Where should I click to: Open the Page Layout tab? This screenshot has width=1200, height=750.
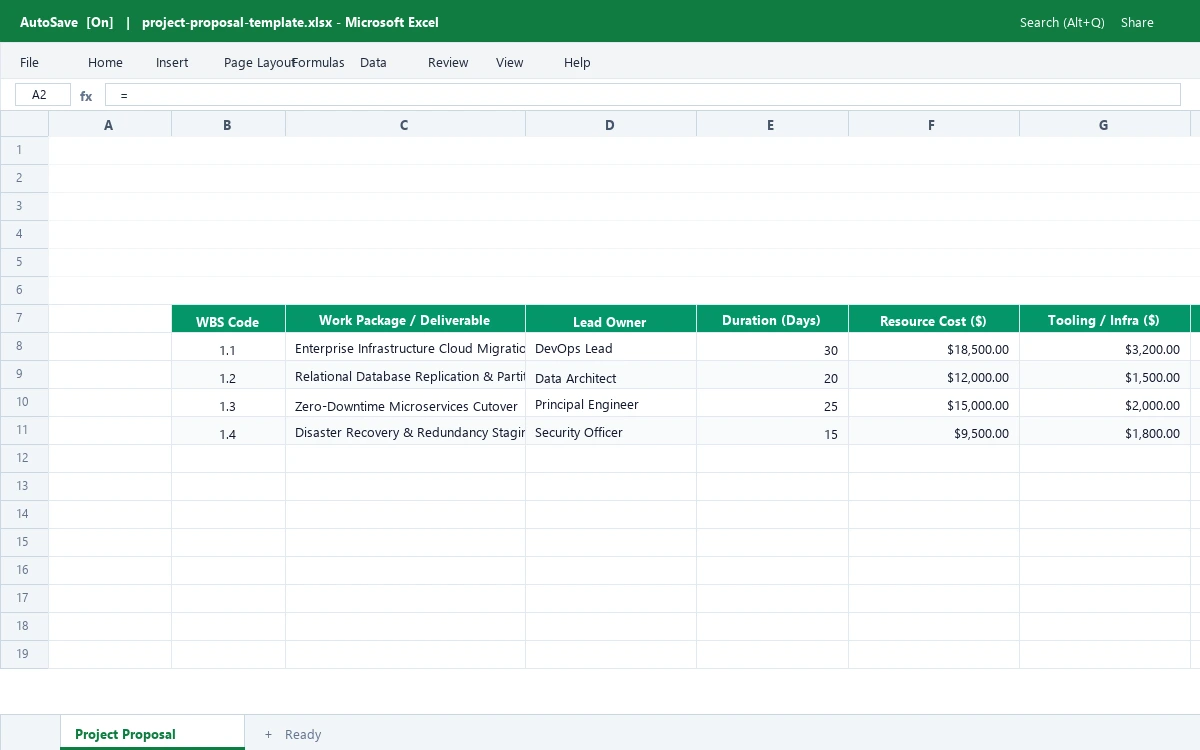point(259,62)
